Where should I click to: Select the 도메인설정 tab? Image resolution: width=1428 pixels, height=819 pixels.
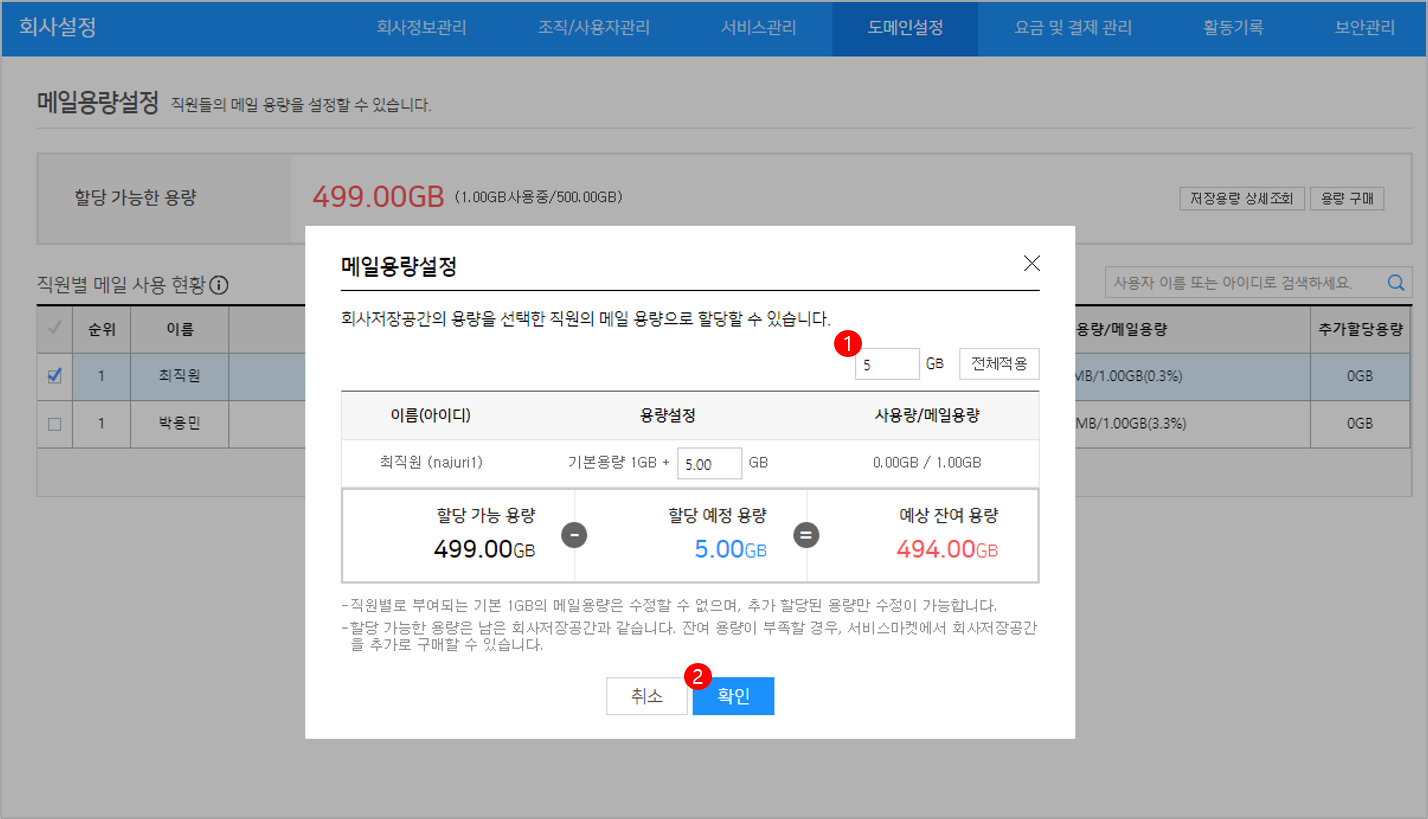(905, 28)
